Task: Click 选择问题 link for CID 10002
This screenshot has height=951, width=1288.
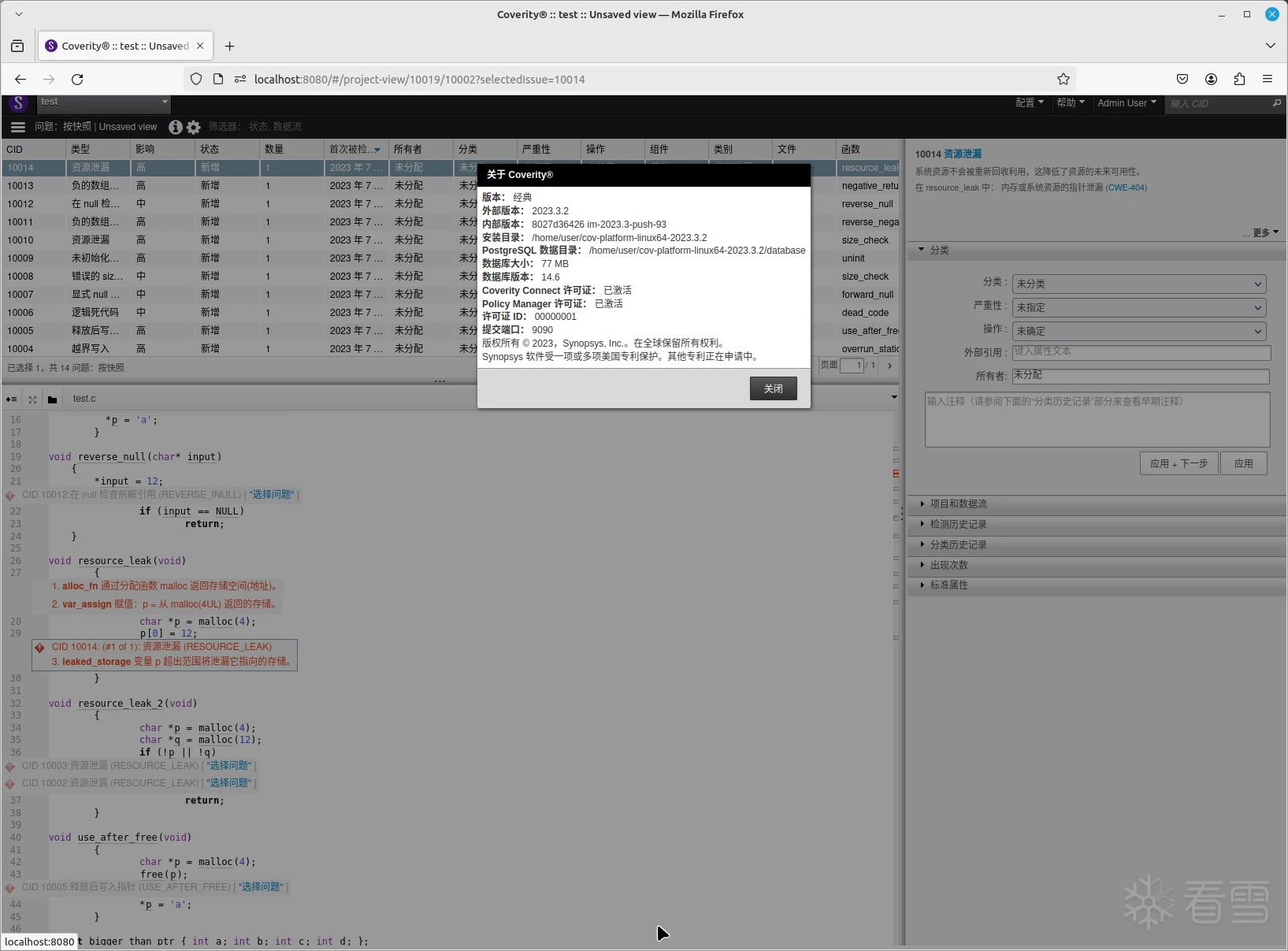Action: click(230, 783)
